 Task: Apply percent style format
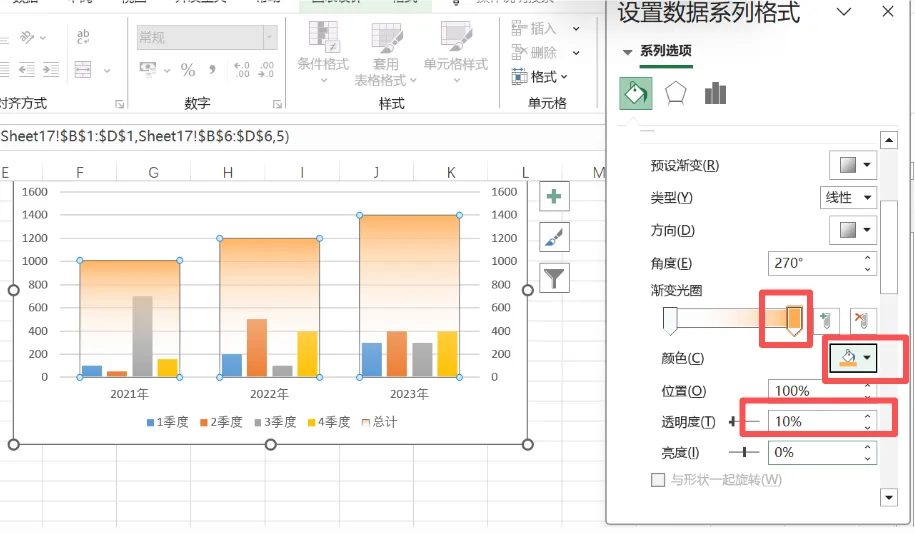click(x=187, y=70)
